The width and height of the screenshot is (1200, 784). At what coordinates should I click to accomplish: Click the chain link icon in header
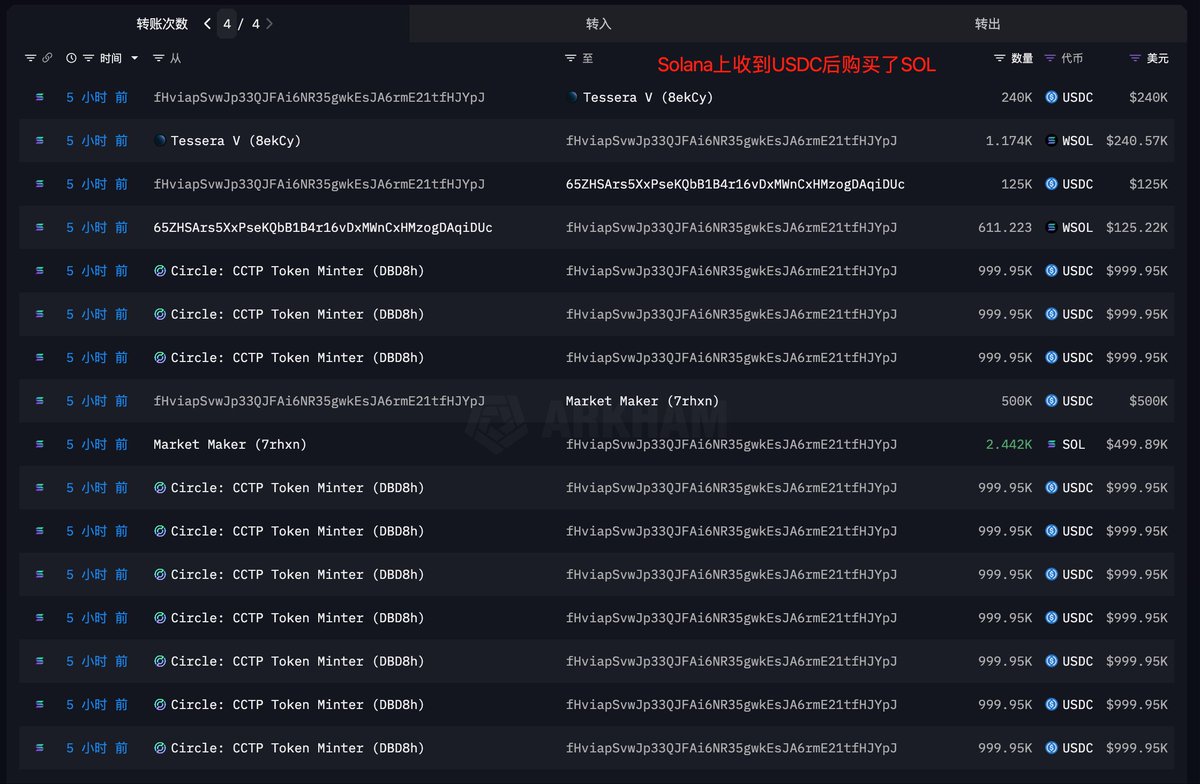(x=47, y=59)
